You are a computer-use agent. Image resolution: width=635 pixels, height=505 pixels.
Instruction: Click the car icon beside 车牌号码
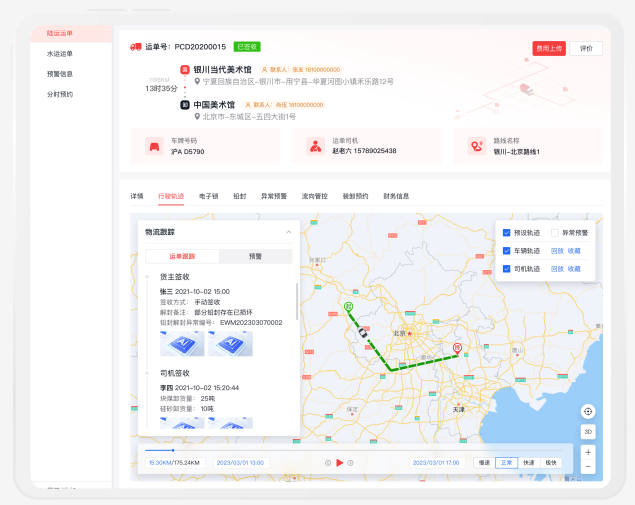pos(154,146)
